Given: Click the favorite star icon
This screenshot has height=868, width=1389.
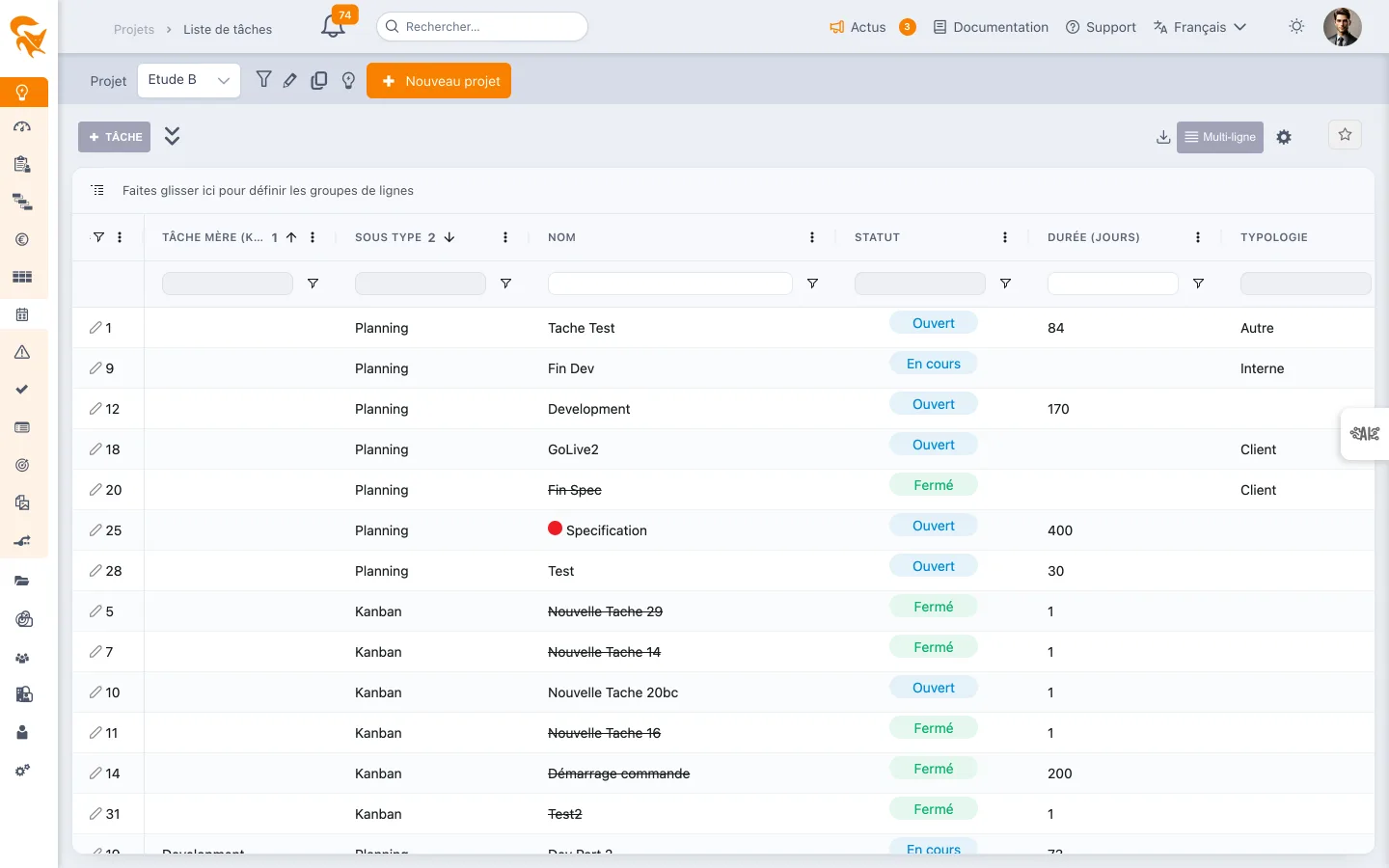Looking at the screenshot, I should [x=1345, y=135].
